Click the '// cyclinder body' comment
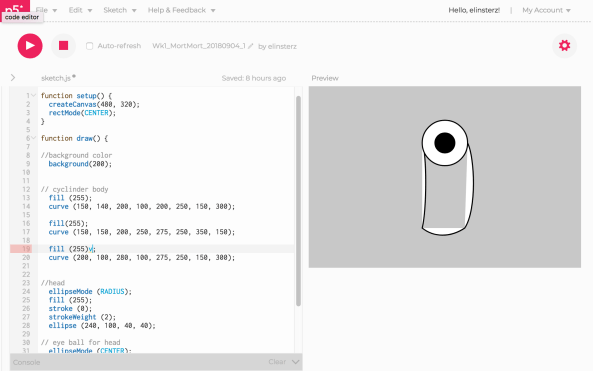The height and width of the screenshot is (371, 593). (75, 189)
